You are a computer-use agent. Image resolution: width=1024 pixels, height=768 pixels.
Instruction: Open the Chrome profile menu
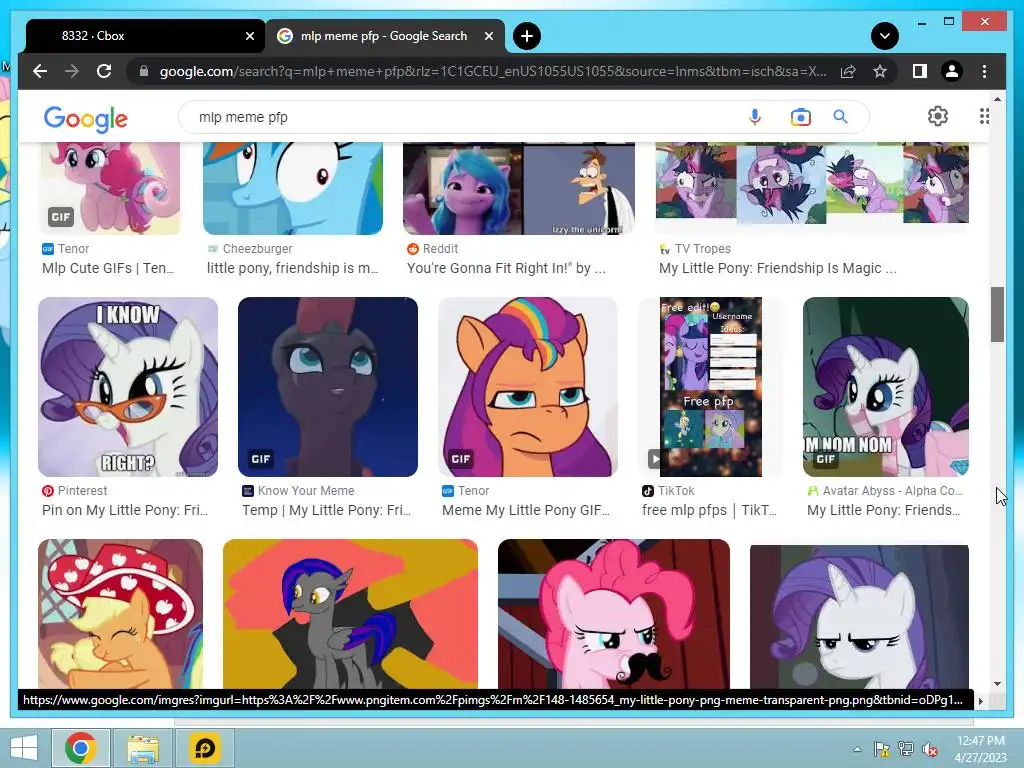point(952,71)
